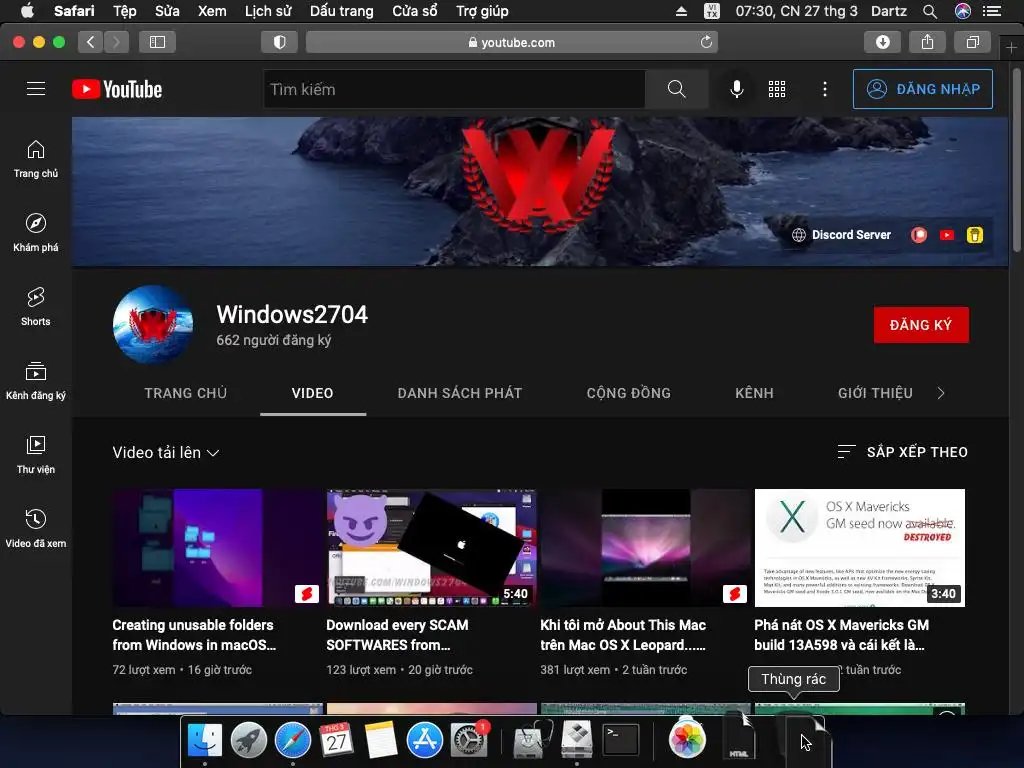The image size is (1024, 768).
Task: Click the Windows2704 channel avatar
Action: coord(153,325)
